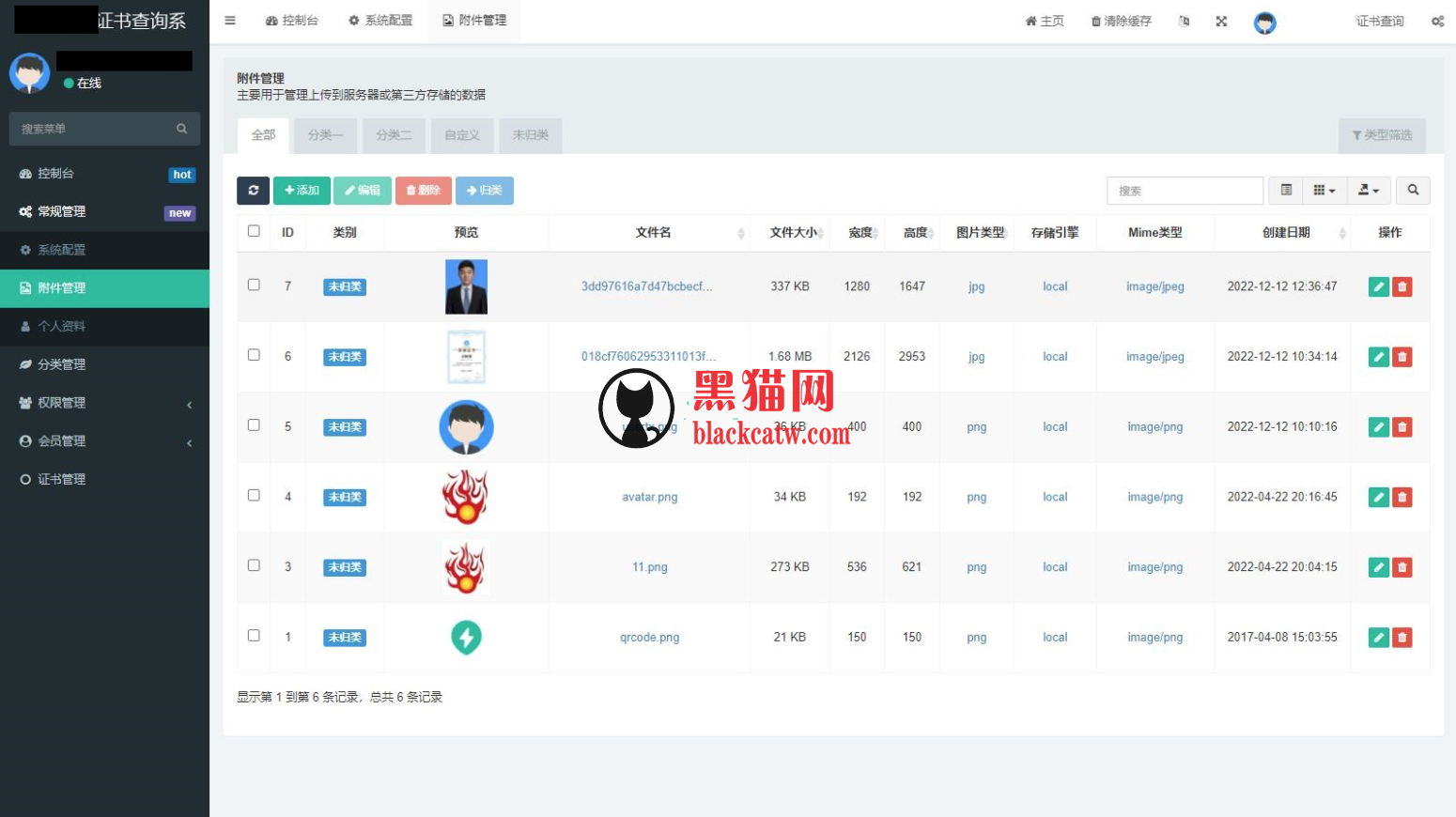Open the 系统配置 top tab
This screenshot has width=1456, height=817.
point(380,21)
